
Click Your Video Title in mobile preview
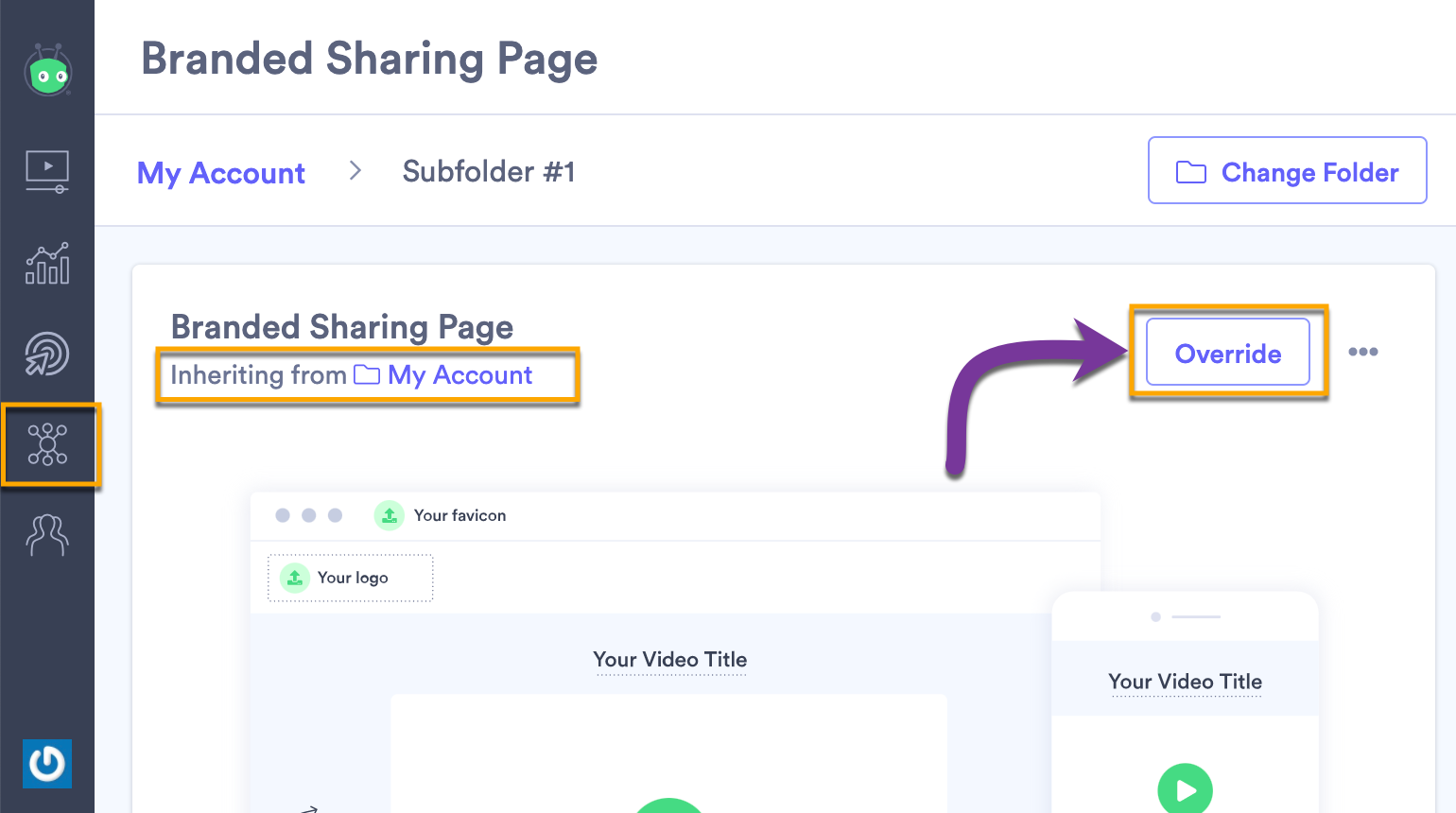[x=1185, y=682]
